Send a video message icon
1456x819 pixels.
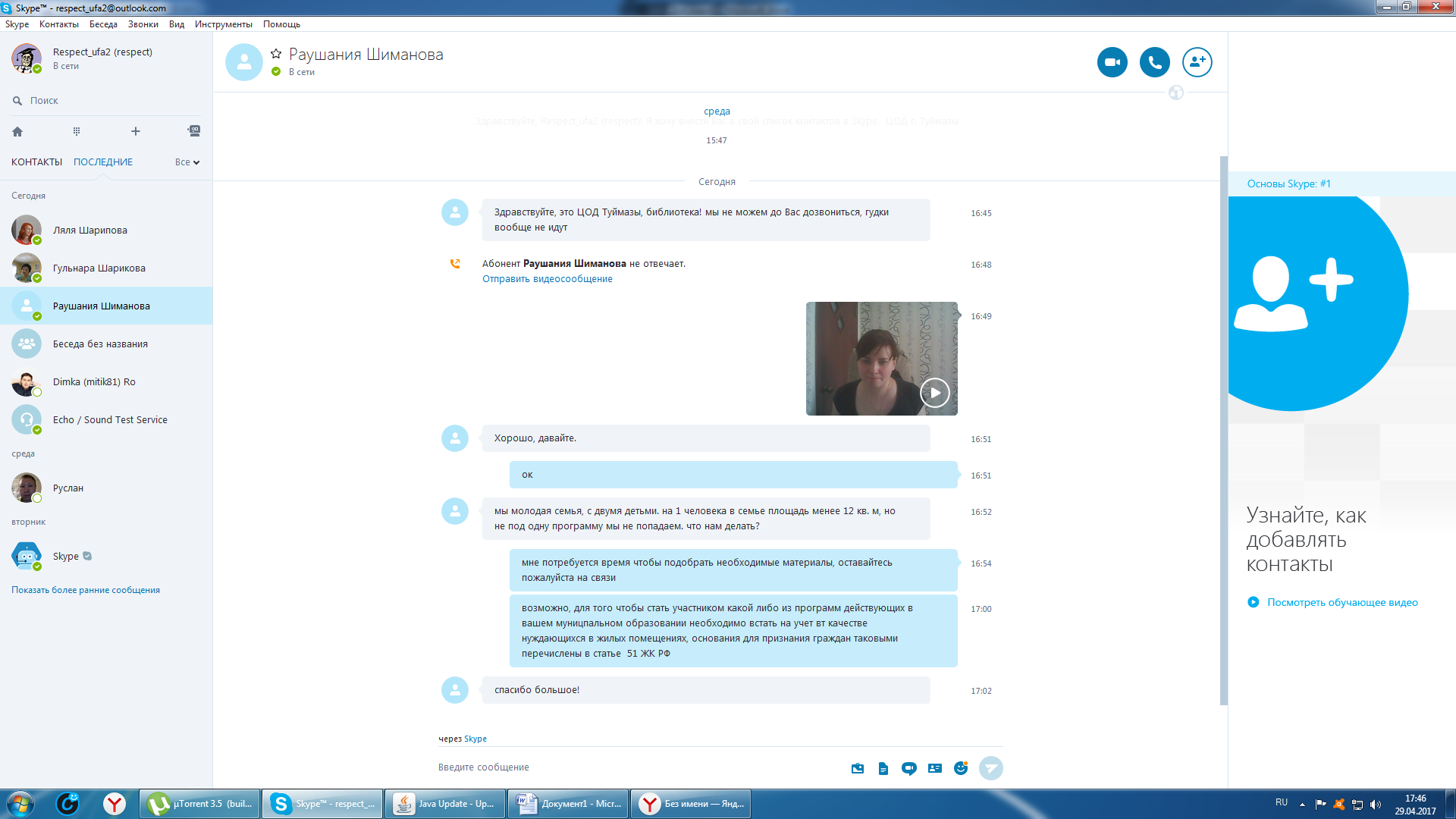pos(909,768)
